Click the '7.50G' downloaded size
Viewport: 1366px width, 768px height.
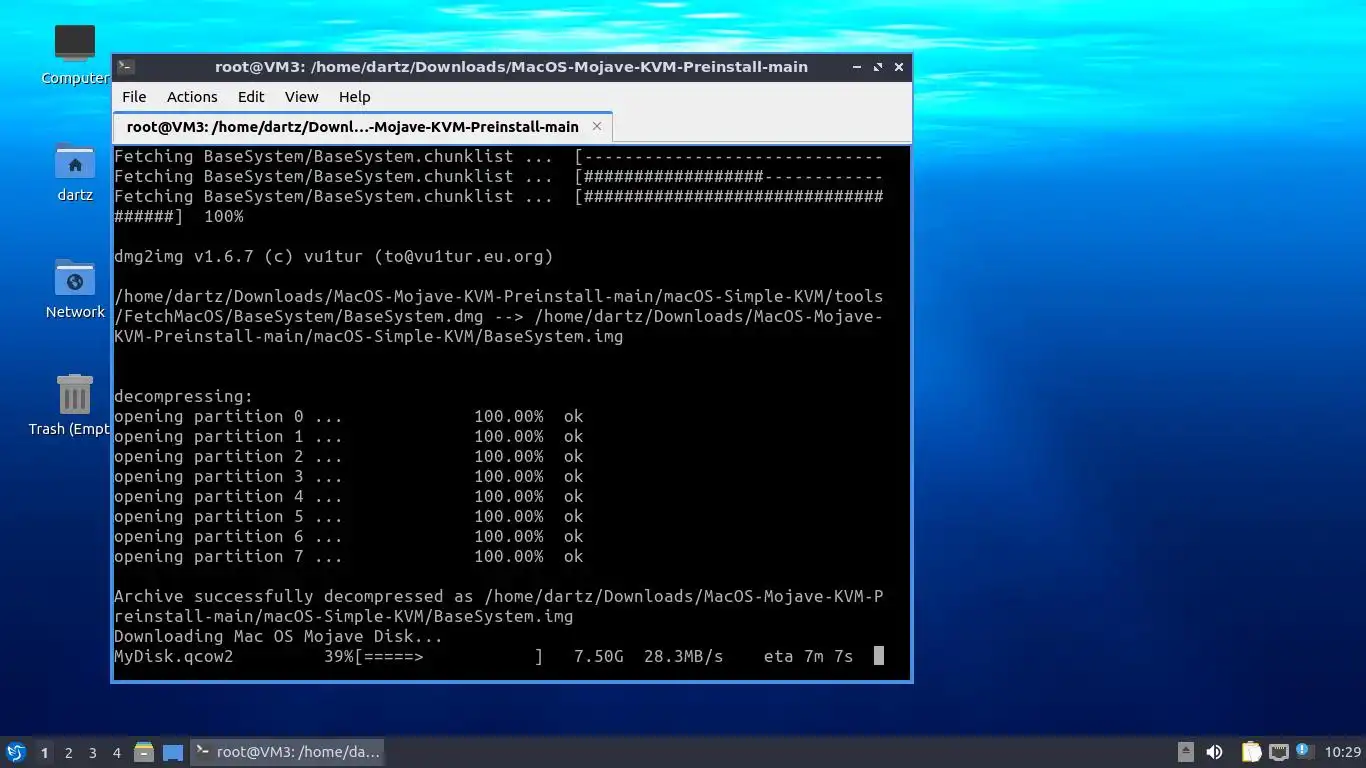[x=598, y=657]
